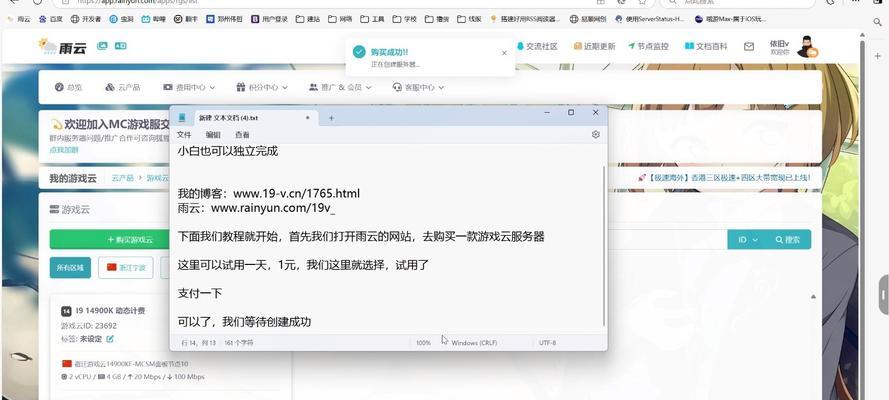
Task: Open the 百度 bookmark
Action: click(50, 19)
